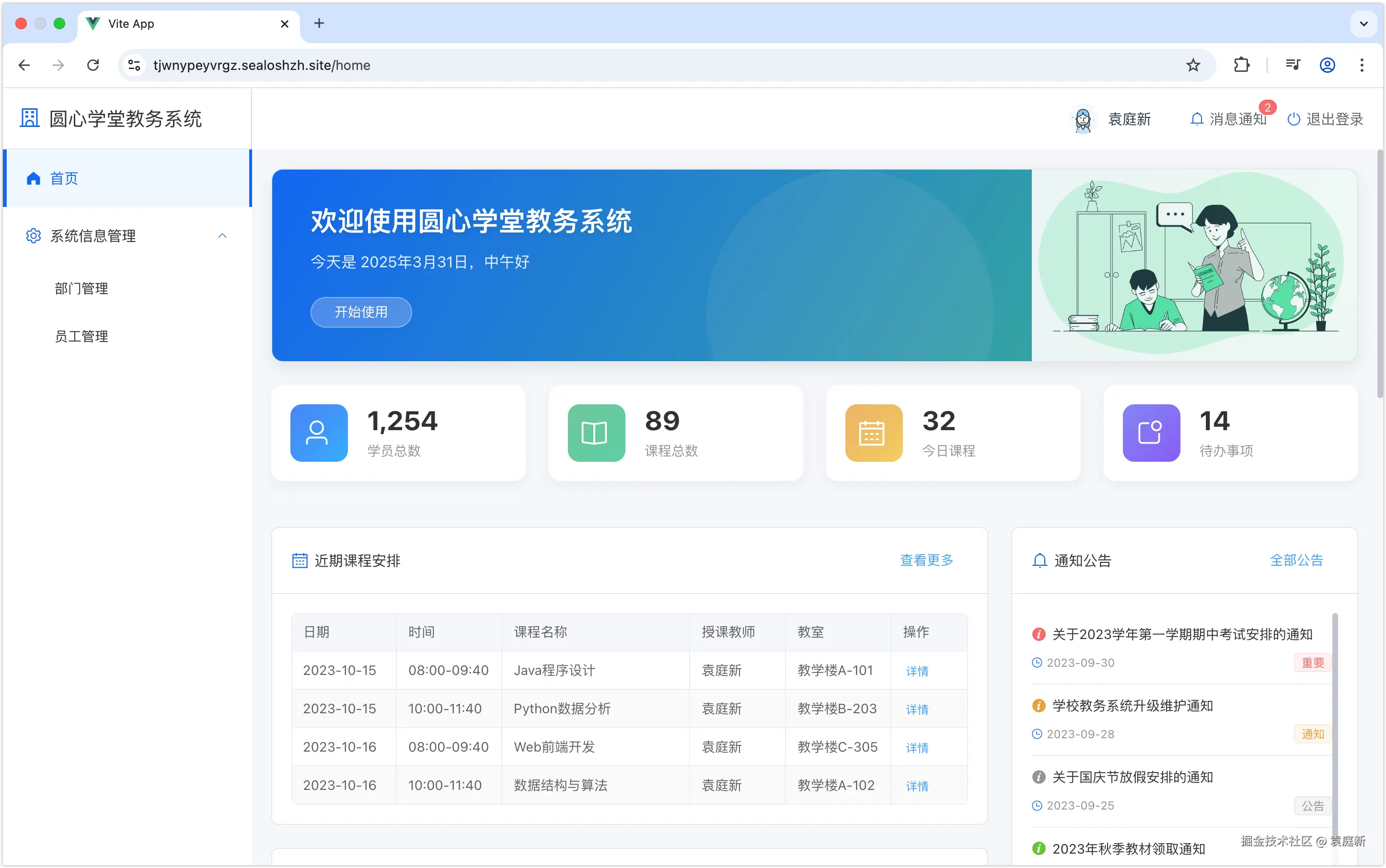
Task: Click the logout power icon
Action: tap(1294, 119)
